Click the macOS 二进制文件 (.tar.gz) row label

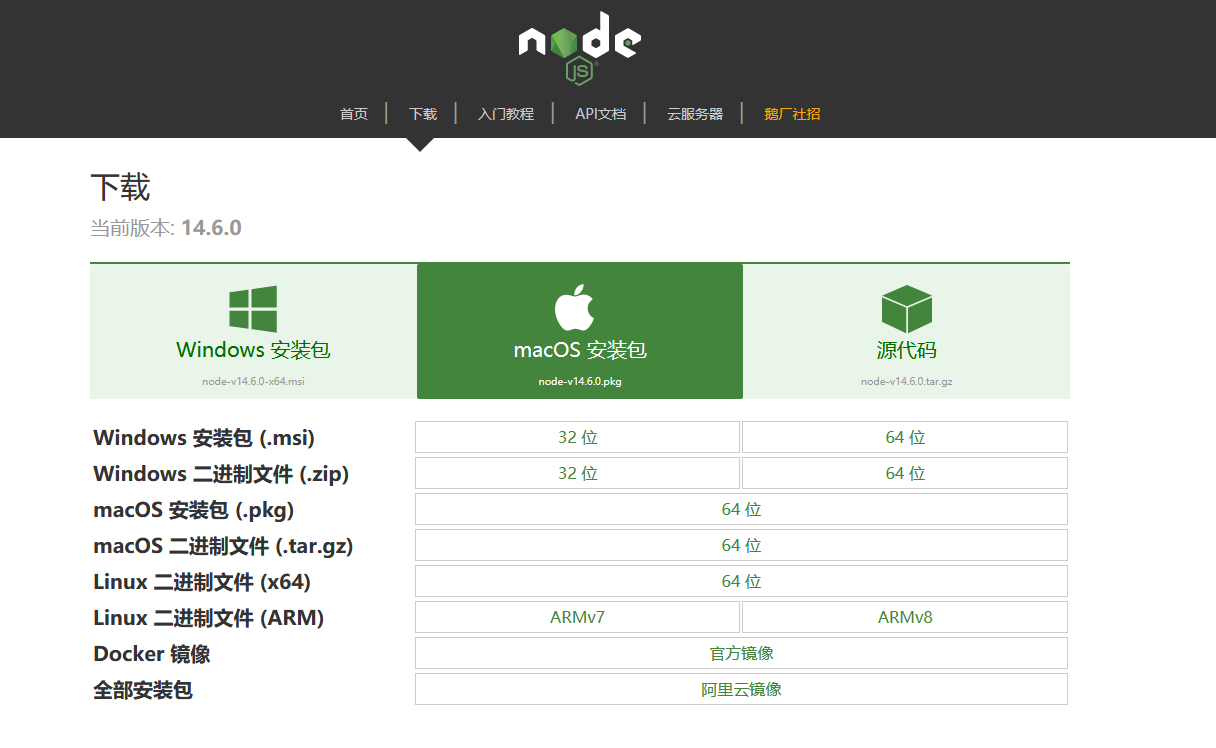[x=223, y=546]
